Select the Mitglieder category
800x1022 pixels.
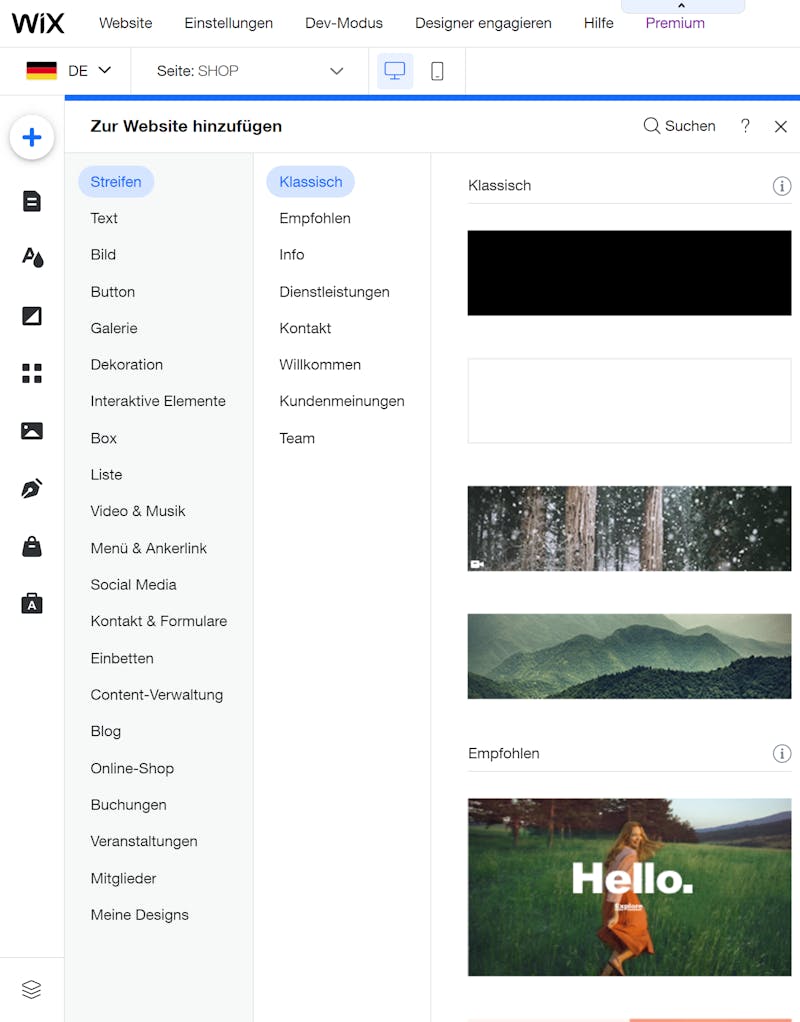(123, 879)
